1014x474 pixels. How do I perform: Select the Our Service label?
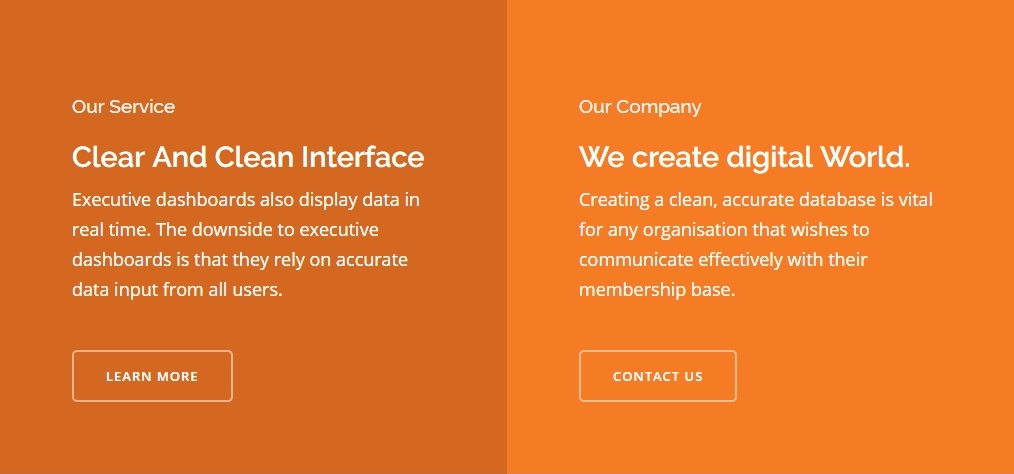[x=124, y=107]
